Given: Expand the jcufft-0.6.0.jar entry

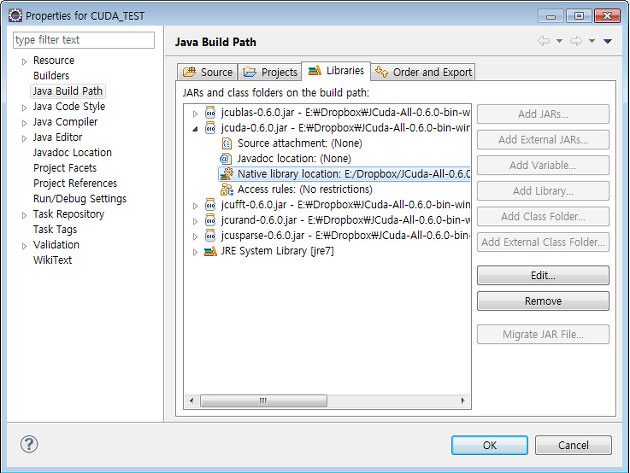Looking at the screenshot, I should pos(195,206).
